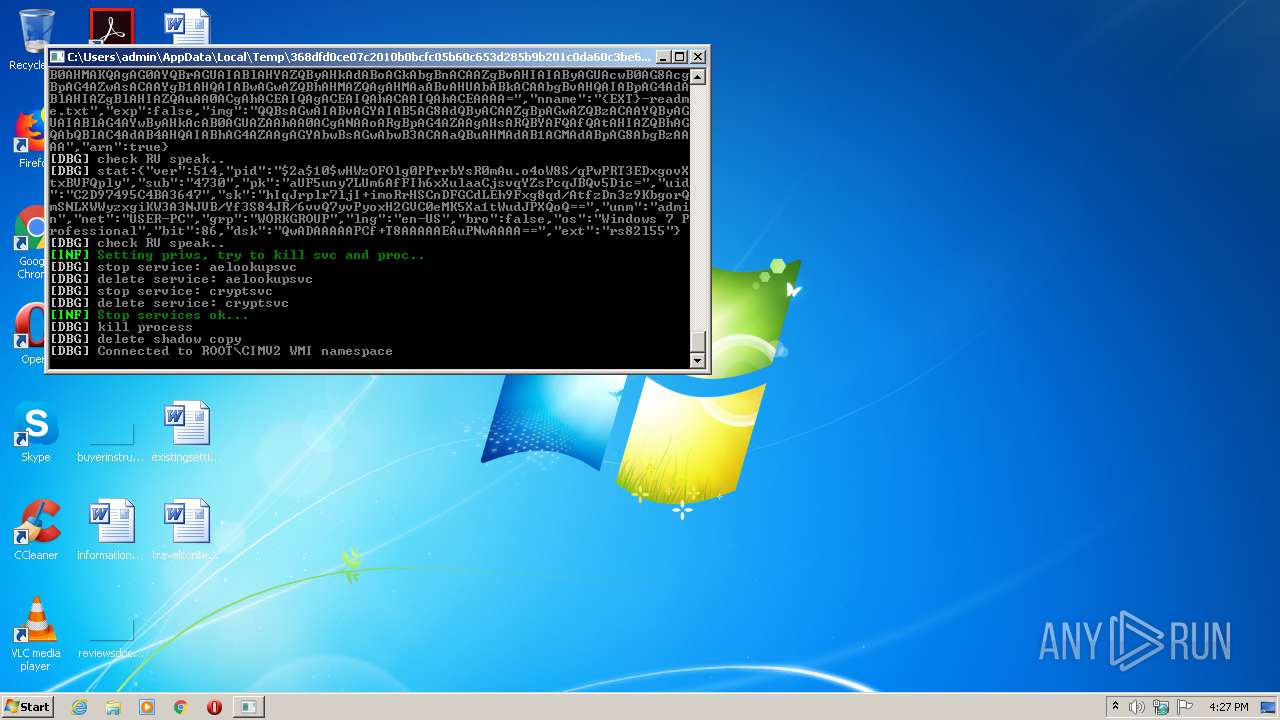The image size is (1280, 720).
Task: Open the Action Center flag icon
Action: pos(1185,707)
